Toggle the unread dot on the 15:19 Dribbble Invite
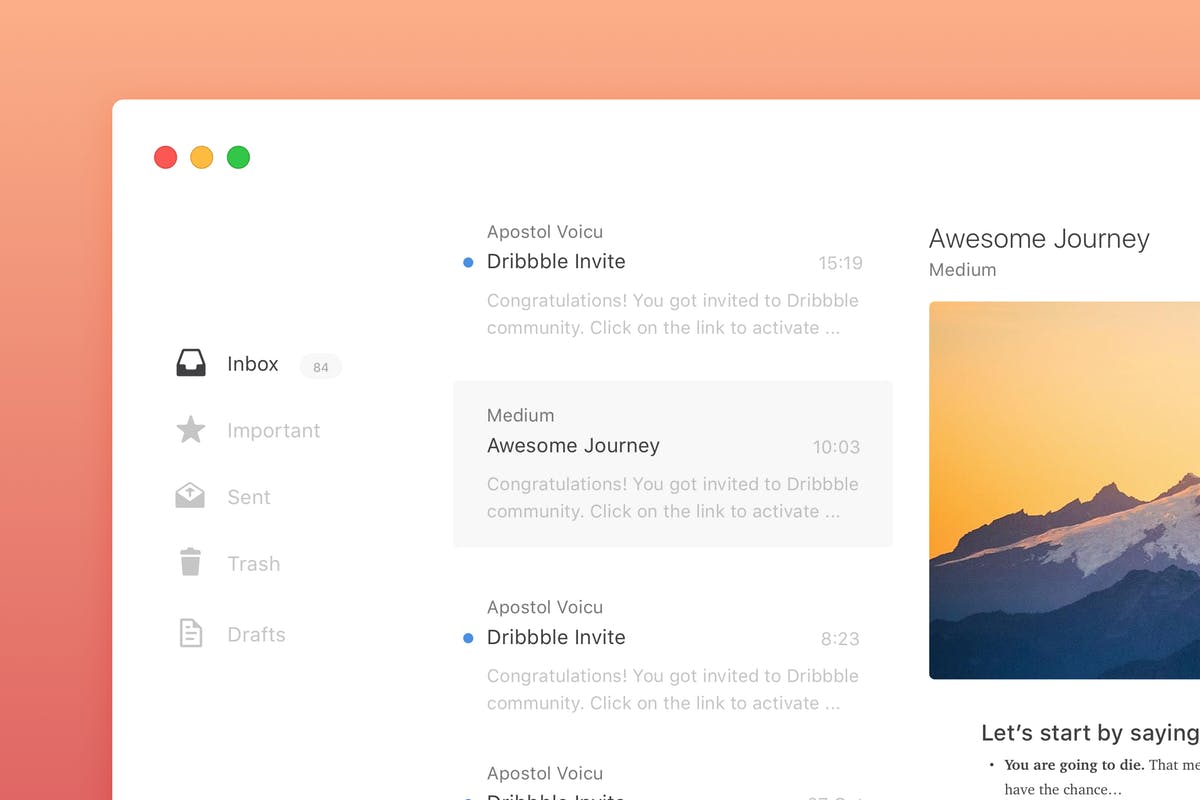This screenshot has width=1200, height=800. [467, 262]
